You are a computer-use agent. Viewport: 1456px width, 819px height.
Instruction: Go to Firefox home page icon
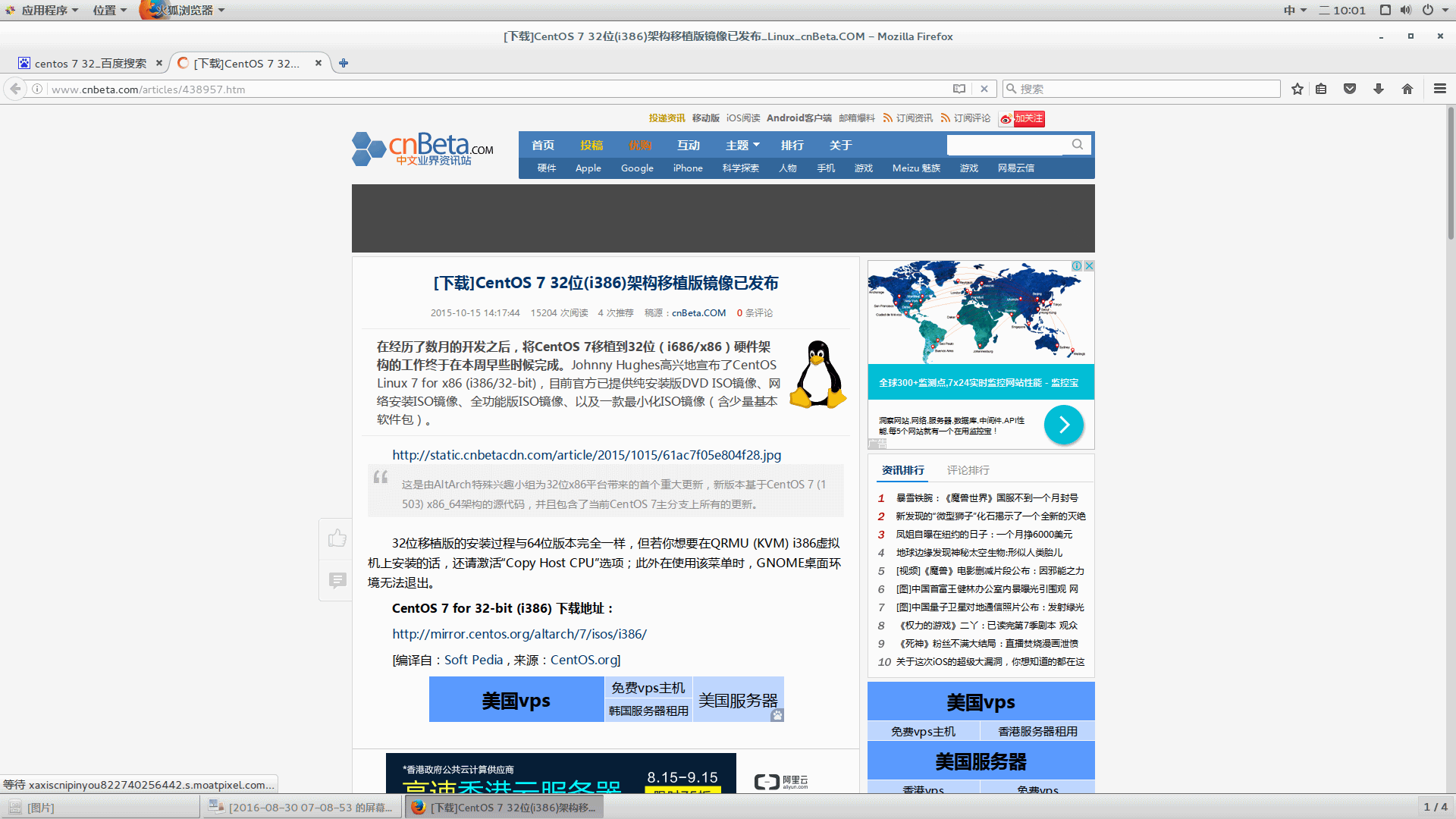click(1407, 89)
